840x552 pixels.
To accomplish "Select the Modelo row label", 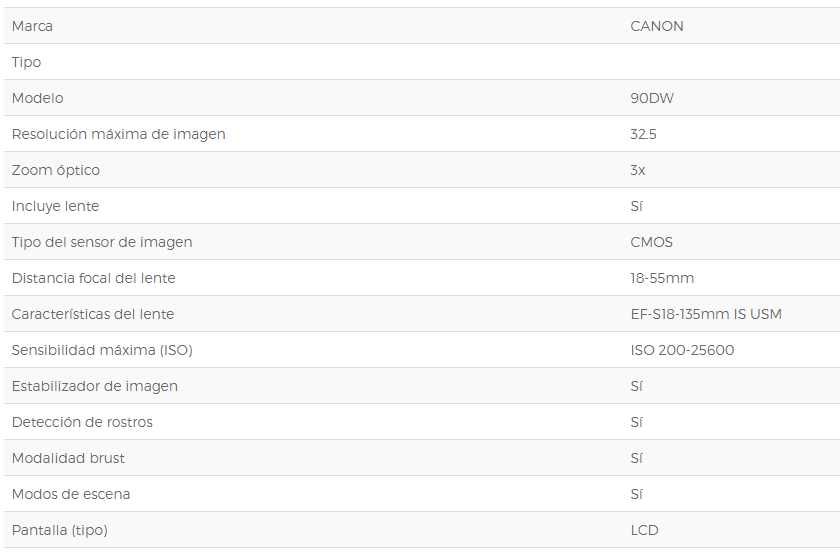I will tap(38, 98).
